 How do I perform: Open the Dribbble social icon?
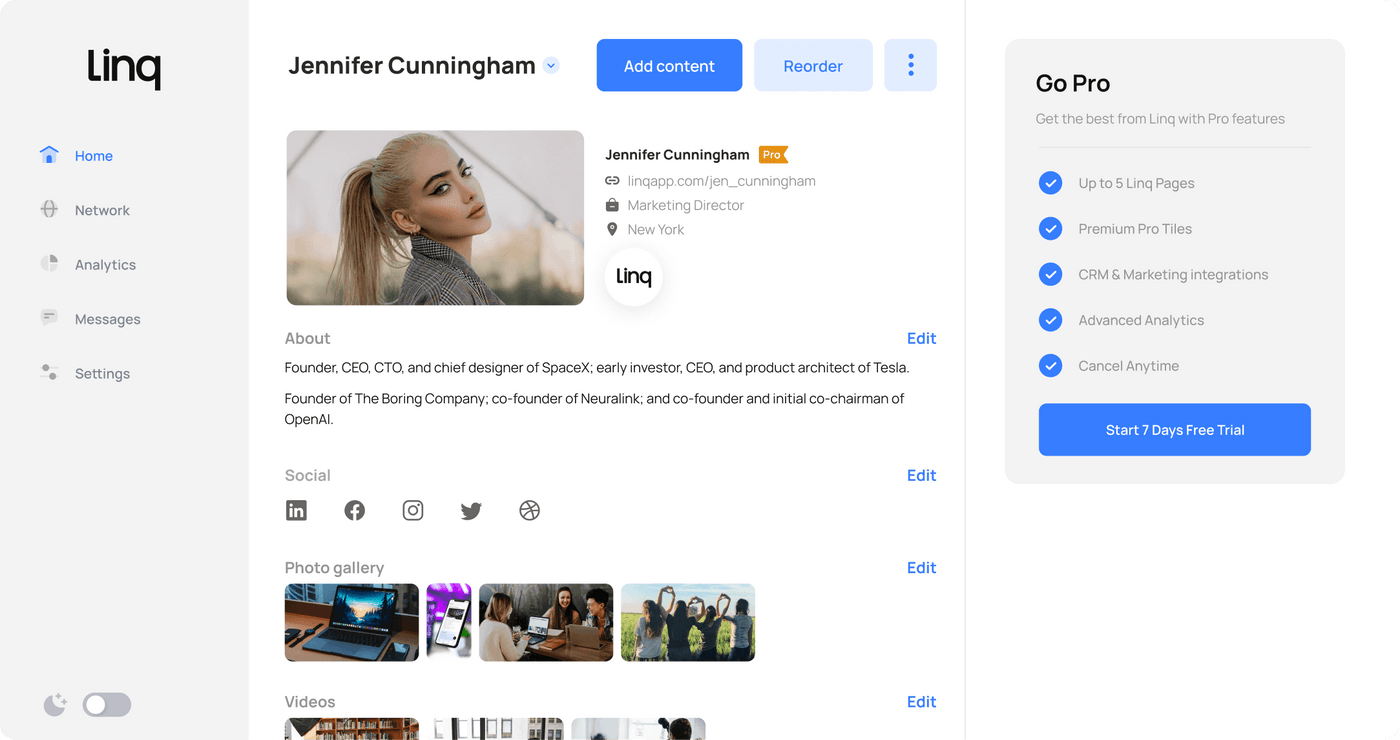[x=529, y=510]
